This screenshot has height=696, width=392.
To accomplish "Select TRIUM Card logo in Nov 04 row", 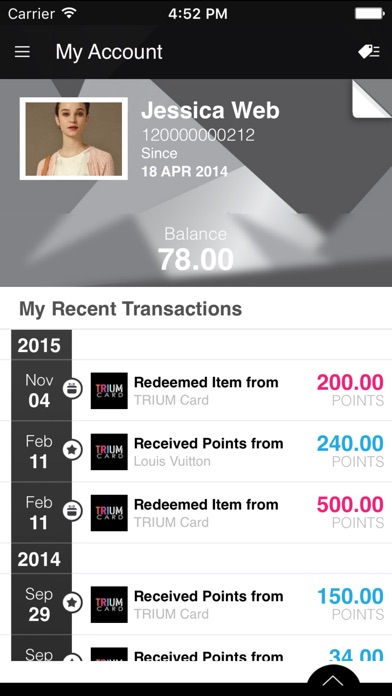I will (109, 391).
